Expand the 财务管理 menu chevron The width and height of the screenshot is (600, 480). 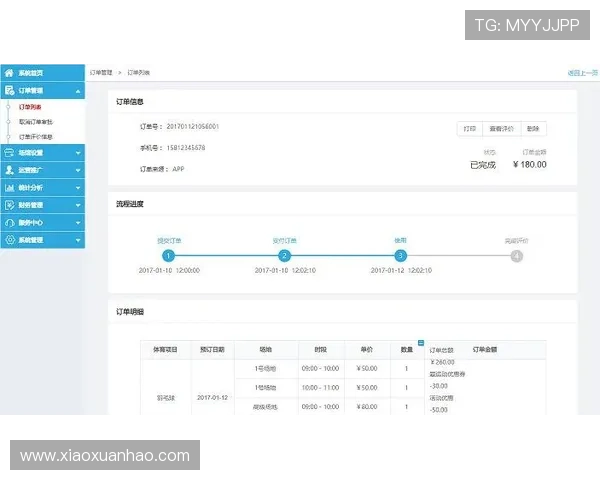pos(78,206)
